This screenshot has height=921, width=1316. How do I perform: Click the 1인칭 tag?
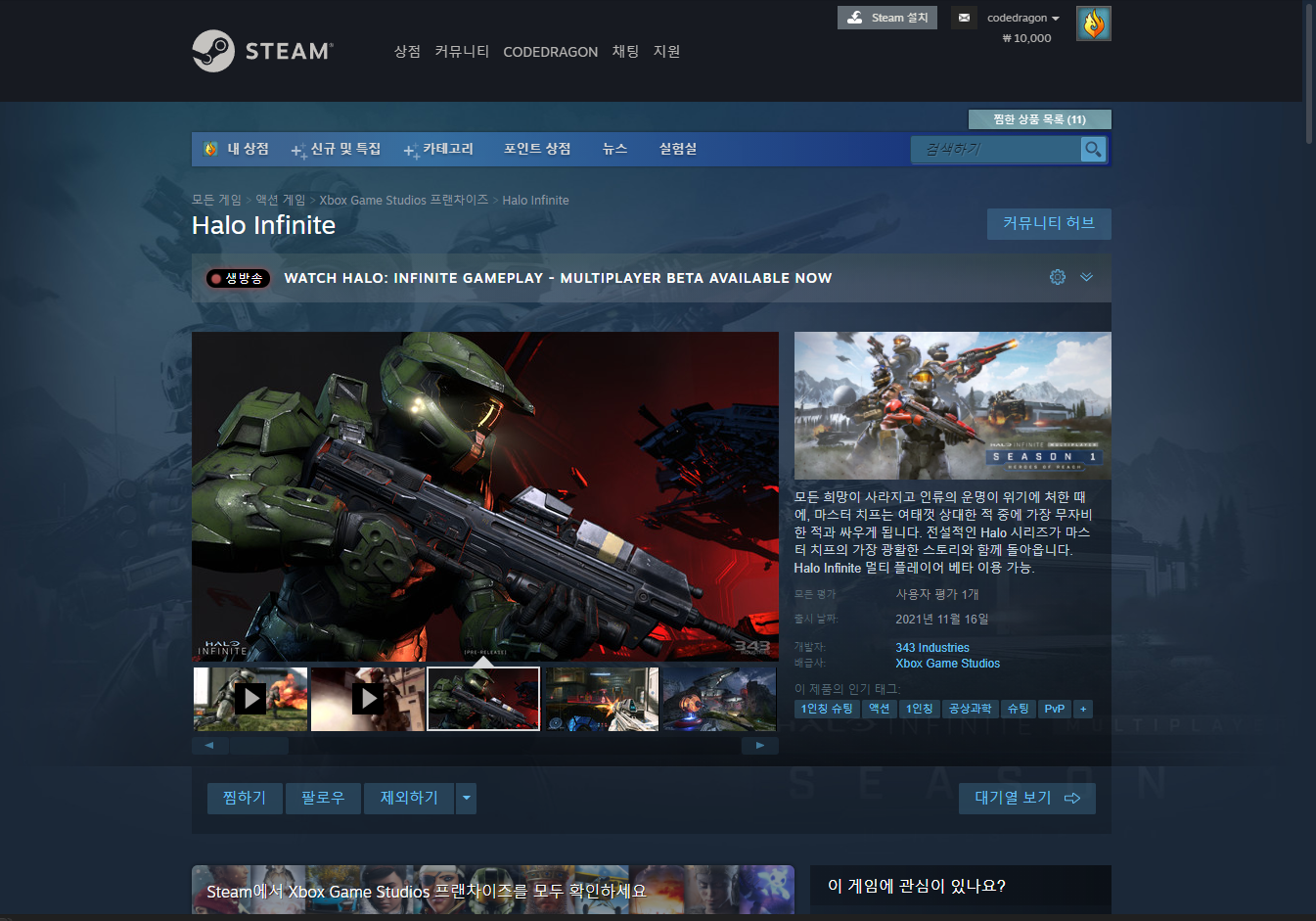[x=920, y=709]
